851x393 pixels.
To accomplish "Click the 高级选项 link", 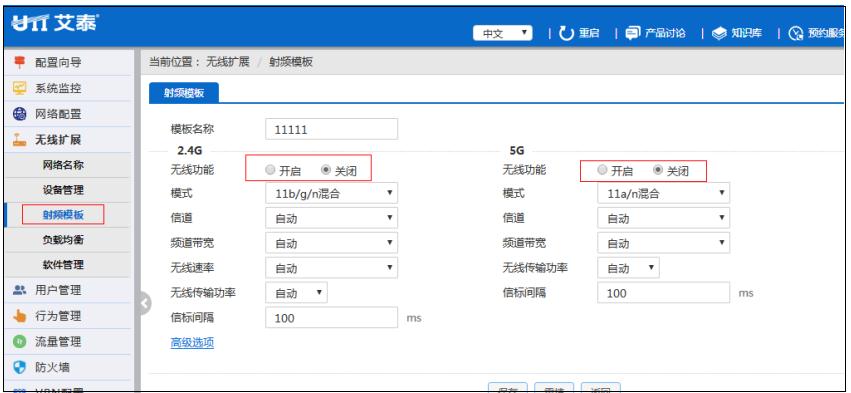I will pos(192,343).
